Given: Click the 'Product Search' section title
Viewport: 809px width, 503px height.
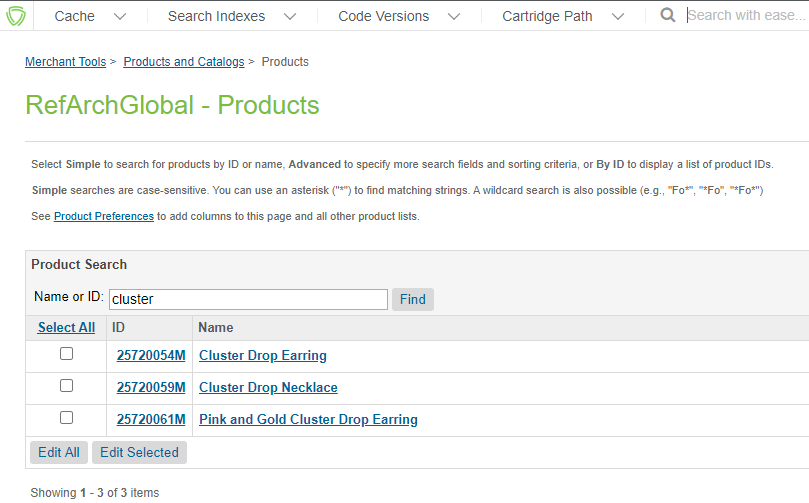Looking at the screenshot, I should click(79, 264).
